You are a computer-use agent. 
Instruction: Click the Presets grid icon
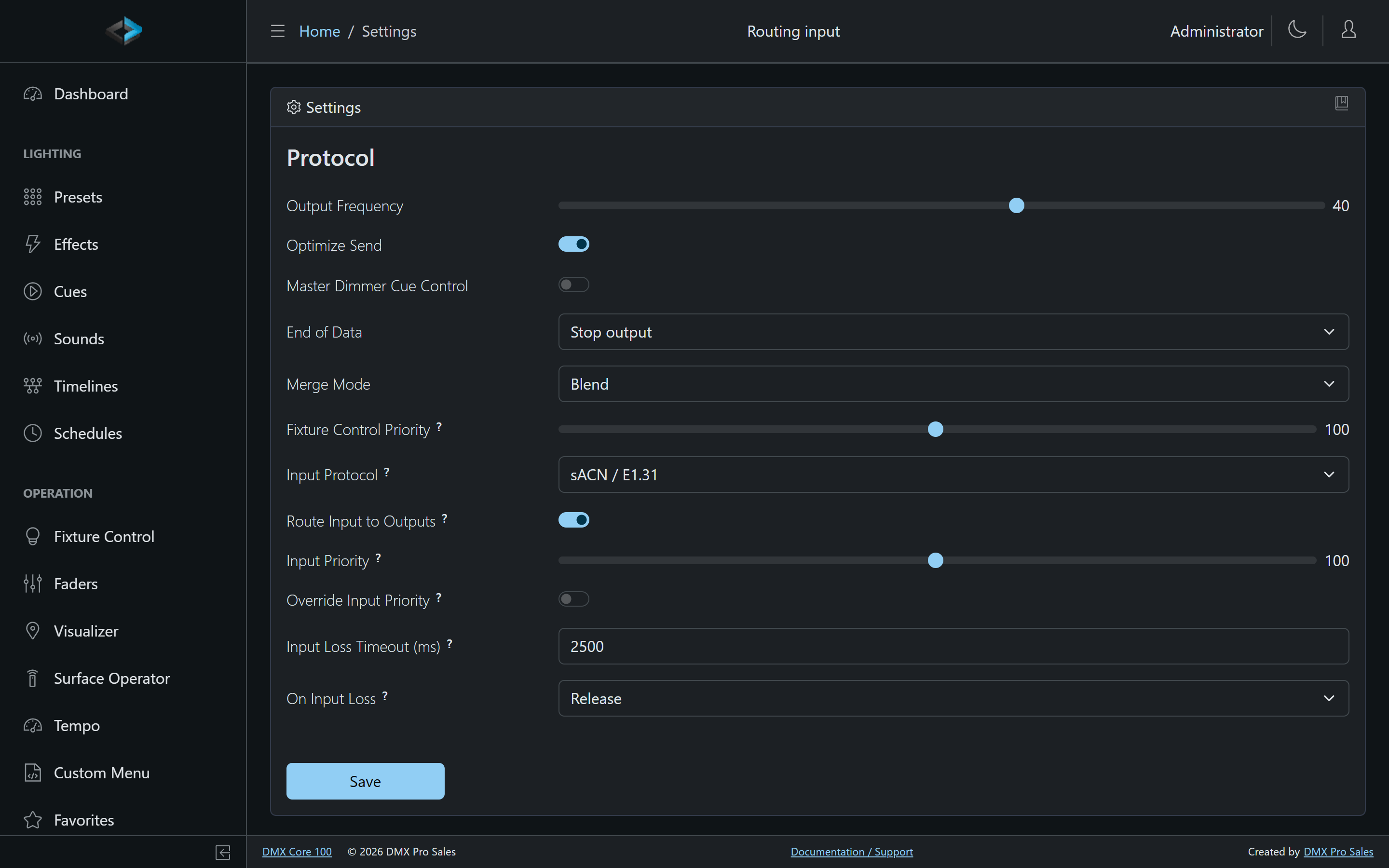[x=33, y=197]
